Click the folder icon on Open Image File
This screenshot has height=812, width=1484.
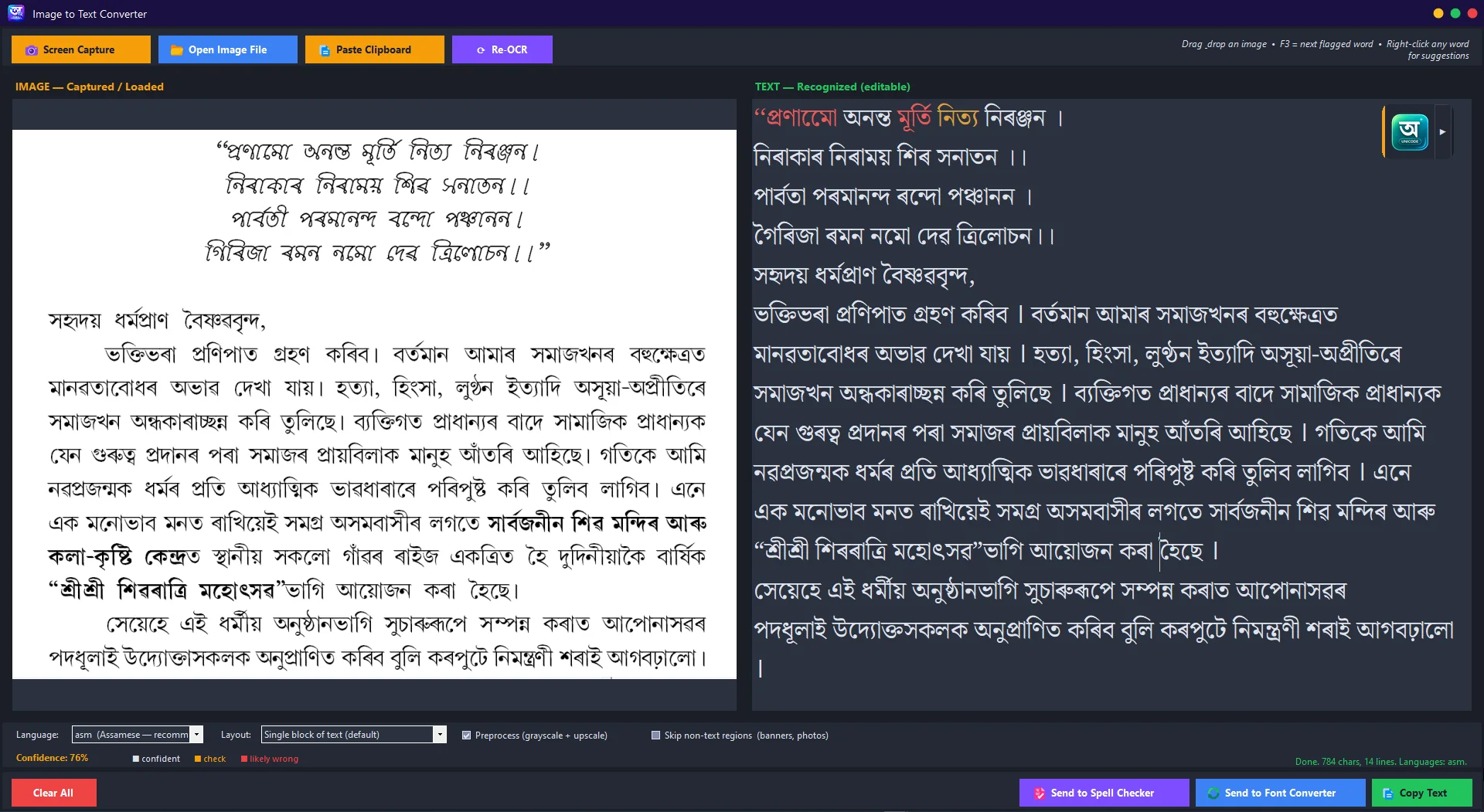(177, 50)
